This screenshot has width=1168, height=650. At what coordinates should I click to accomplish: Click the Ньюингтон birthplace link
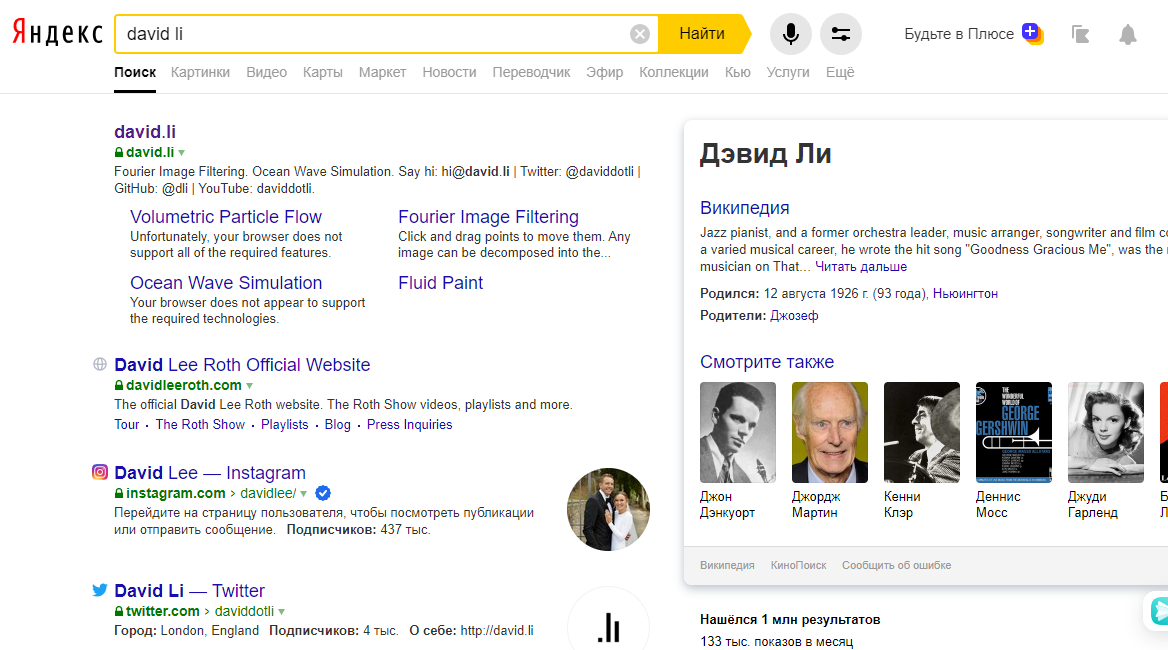click(965, 293)
